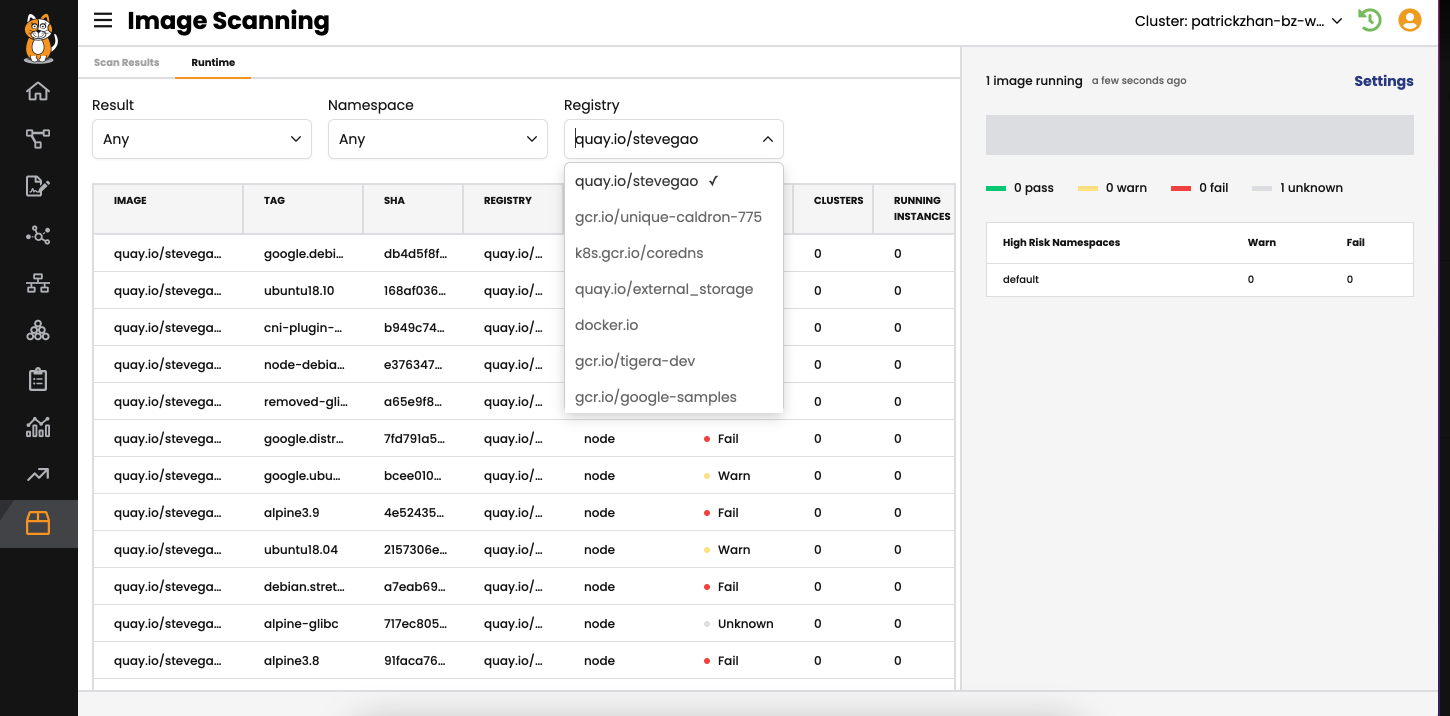This screenshot has height=716, width=1450.
Task: Click the red fail legend swatch
Action: pyautogui.click(x=1181, y=188)
